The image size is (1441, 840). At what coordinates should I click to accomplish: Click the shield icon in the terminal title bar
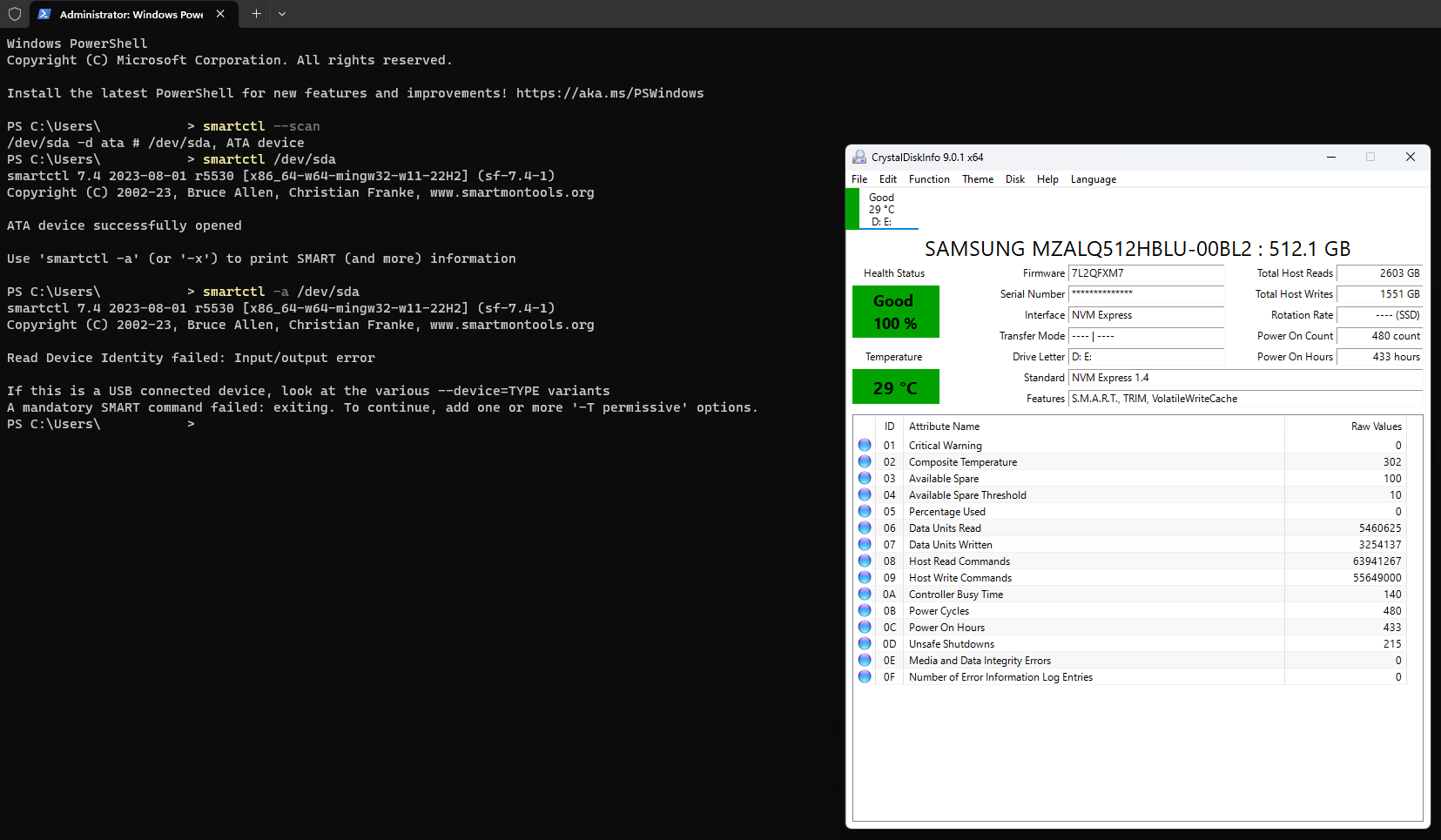coord(14,14)
